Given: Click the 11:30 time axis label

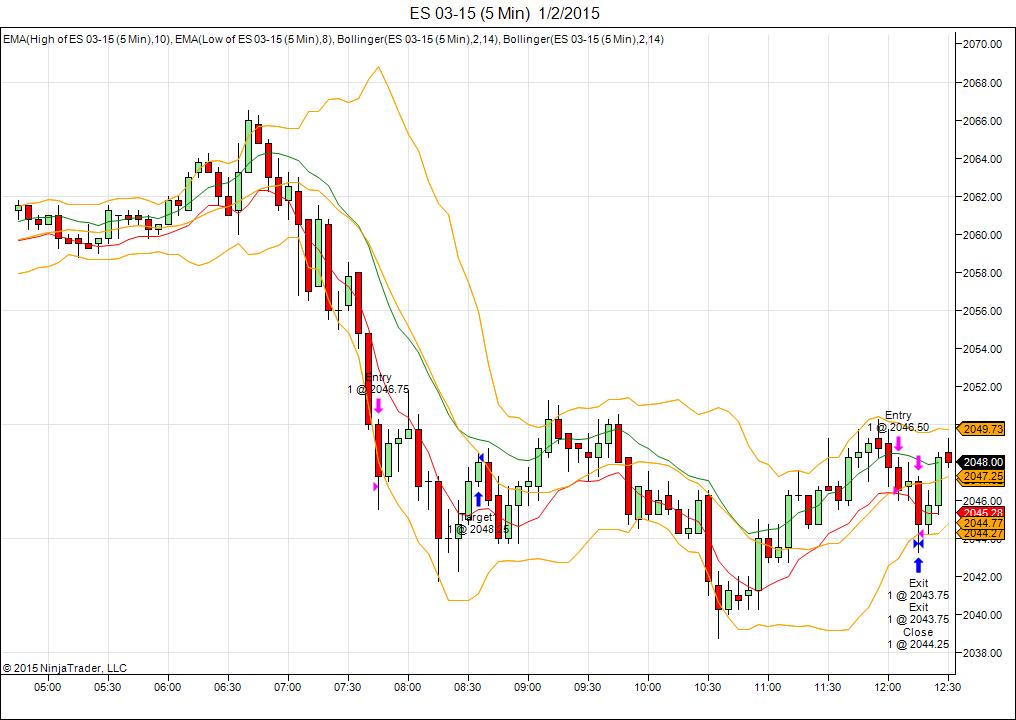Looking at the screenshot, I should point(828,687).
